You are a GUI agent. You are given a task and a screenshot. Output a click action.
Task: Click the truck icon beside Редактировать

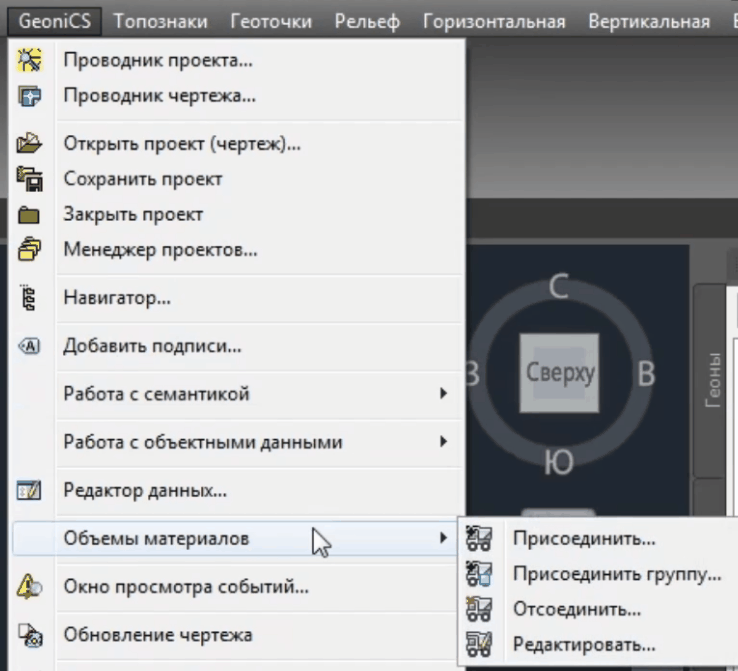pos(479,645)
